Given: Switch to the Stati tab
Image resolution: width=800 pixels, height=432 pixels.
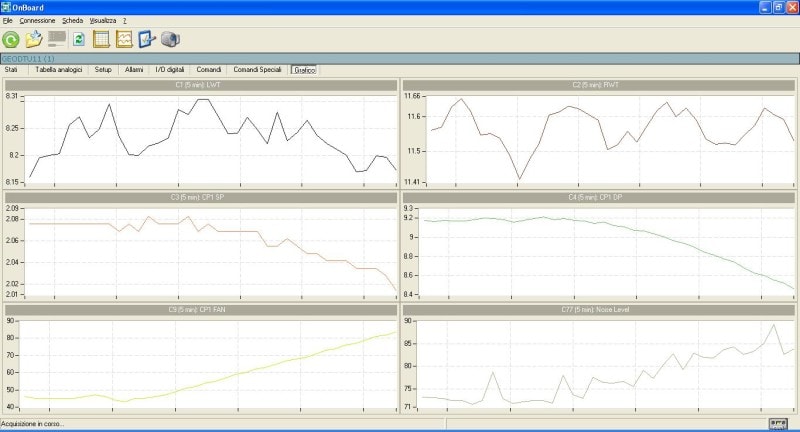Looking at the screenshot, I should click(x=12, y=70).
